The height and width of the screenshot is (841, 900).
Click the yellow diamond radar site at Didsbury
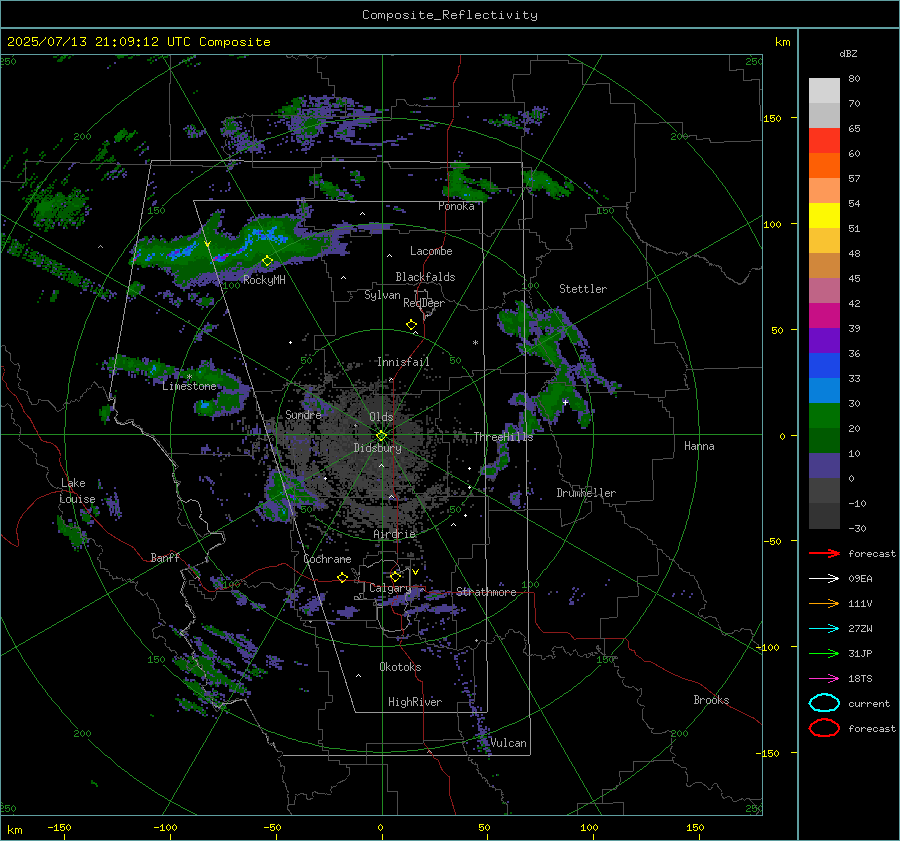click(381, 436)
